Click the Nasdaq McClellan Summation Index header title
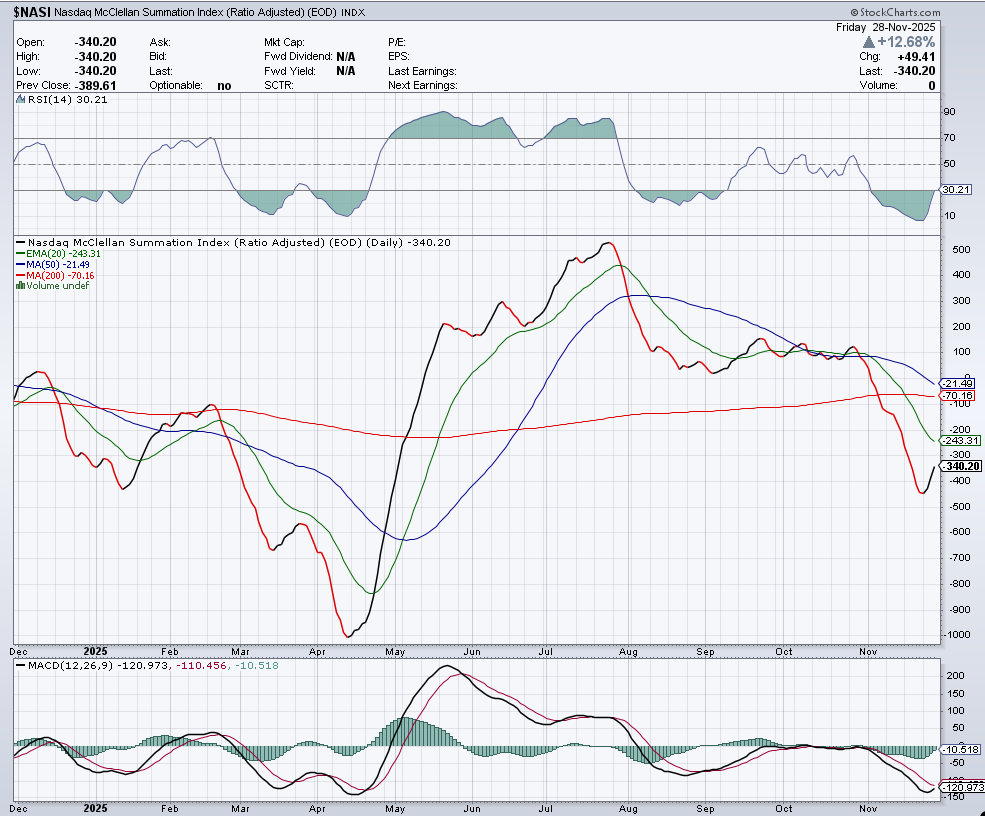Viewport: 985px width, 816px height. coord(196,12)
